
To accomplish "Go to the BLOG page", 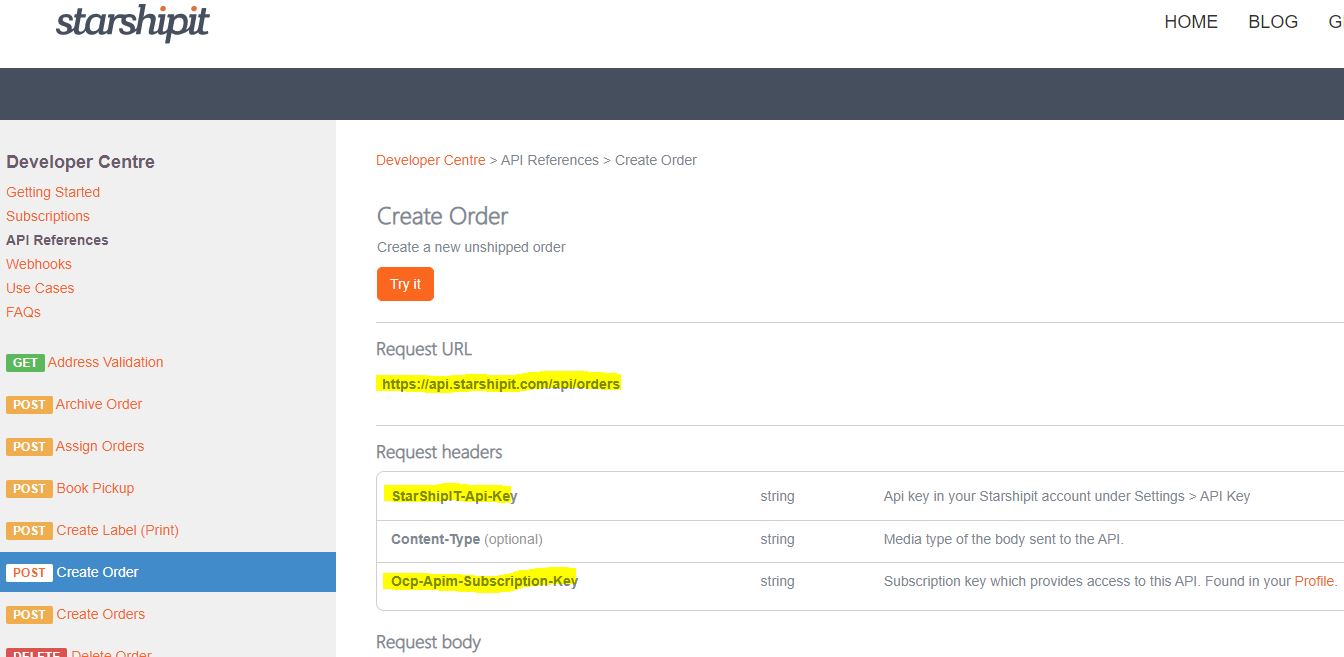I will (x=1272, y=22).
